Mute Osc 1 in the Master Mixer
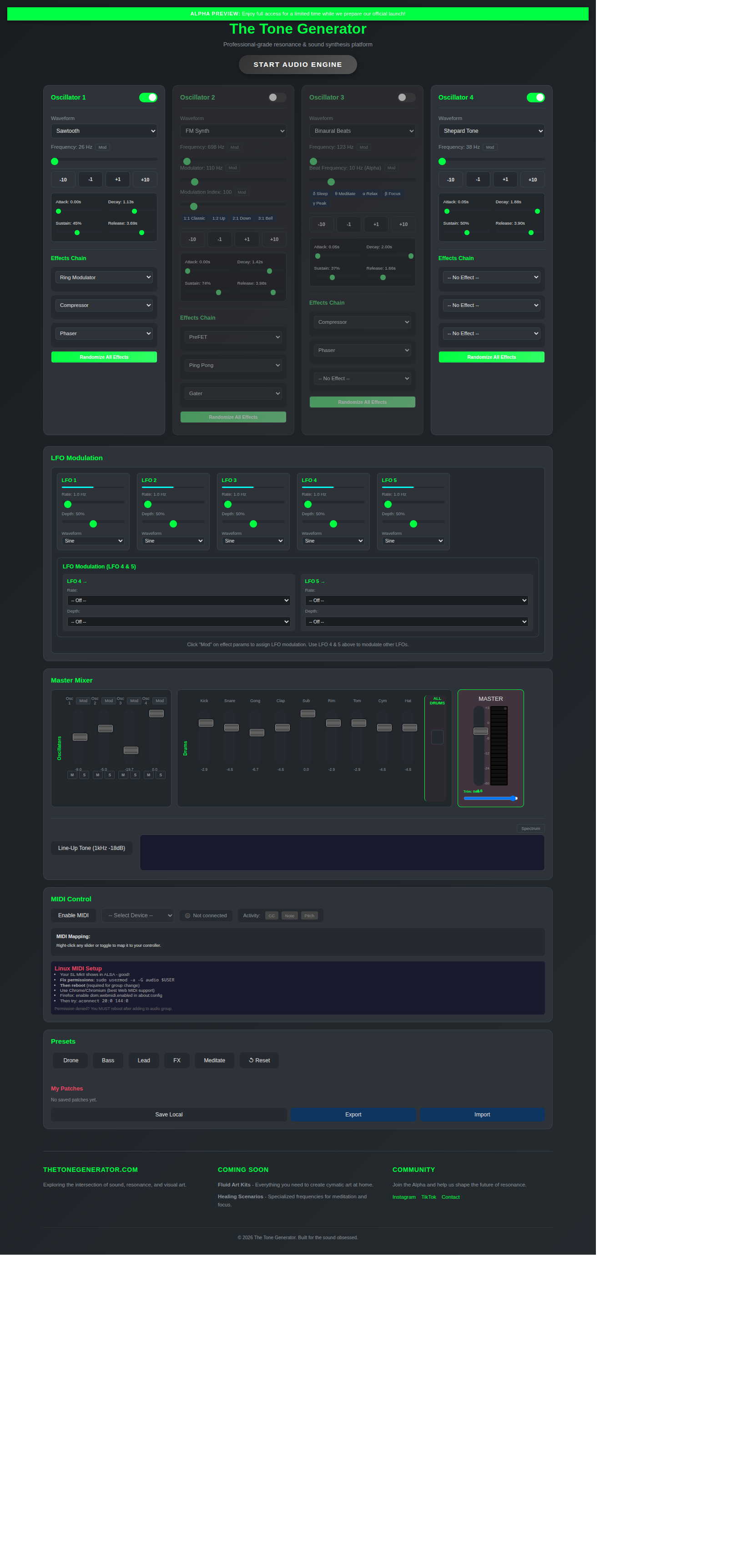This screenshot has height=1568, width=736. (x=72, y=775)
